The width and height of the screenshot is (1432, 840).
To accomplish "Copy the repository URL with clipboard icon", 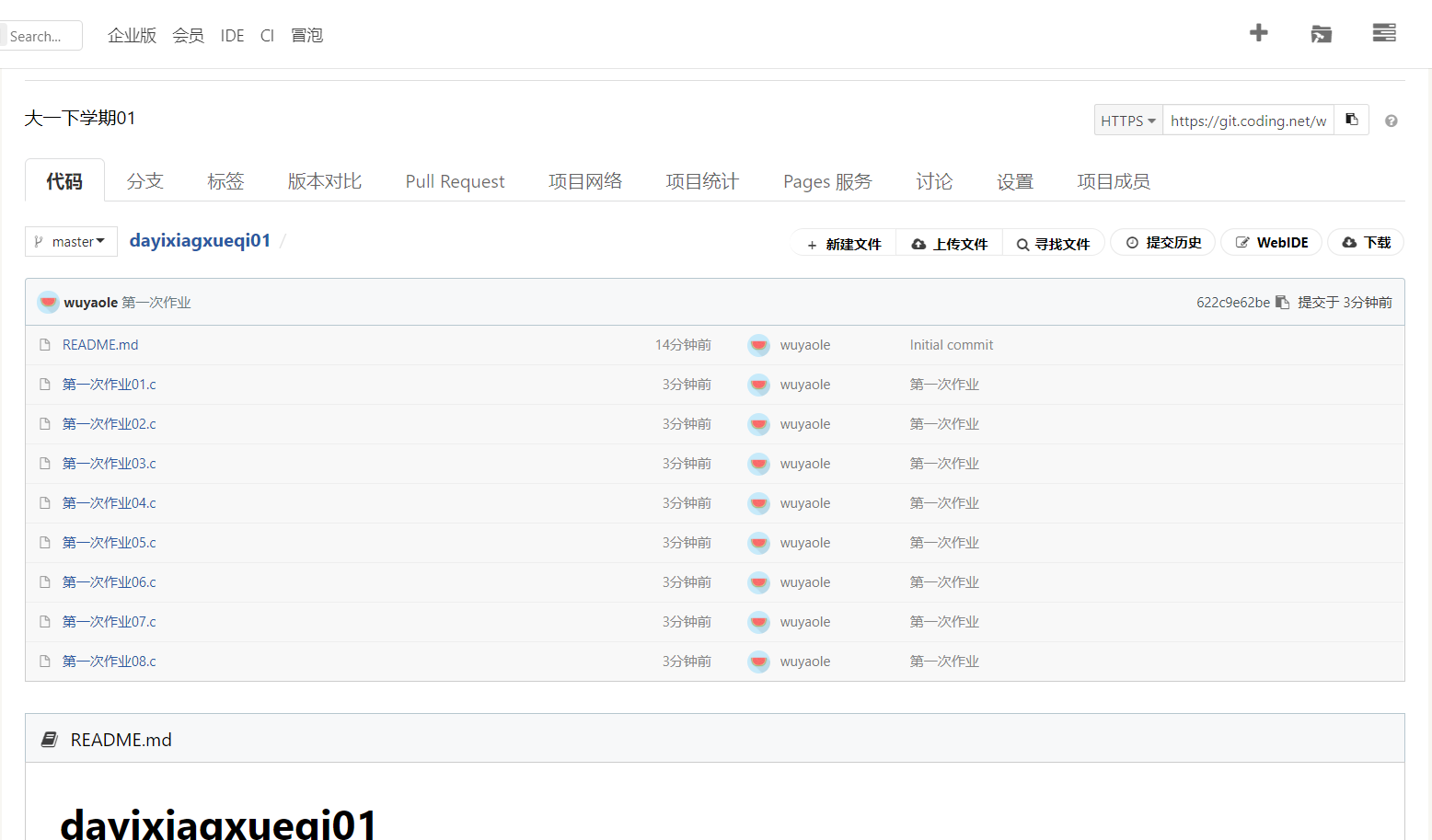I will coord(1352,120).
